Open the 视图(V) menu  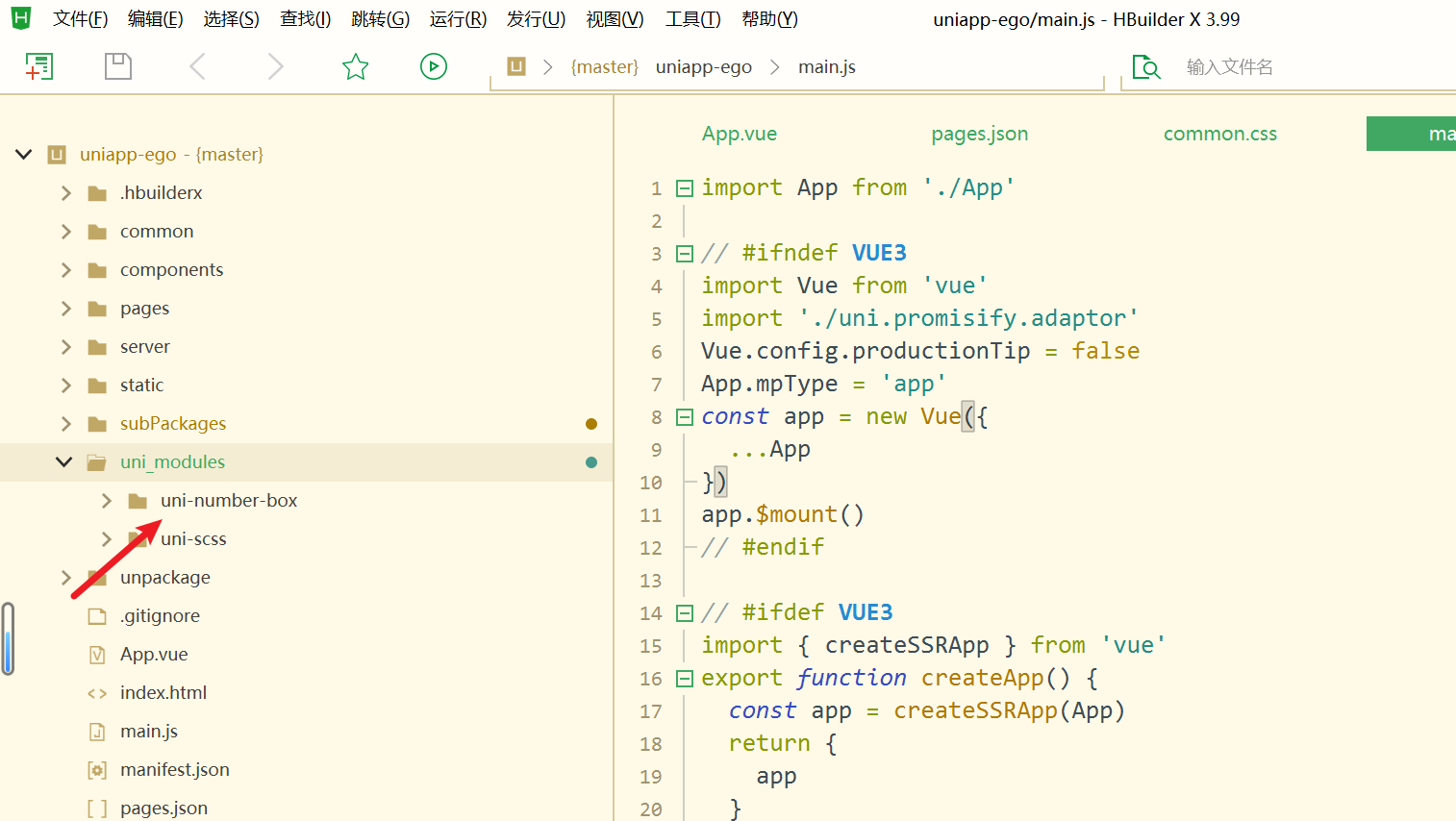[x=615, y=19]
